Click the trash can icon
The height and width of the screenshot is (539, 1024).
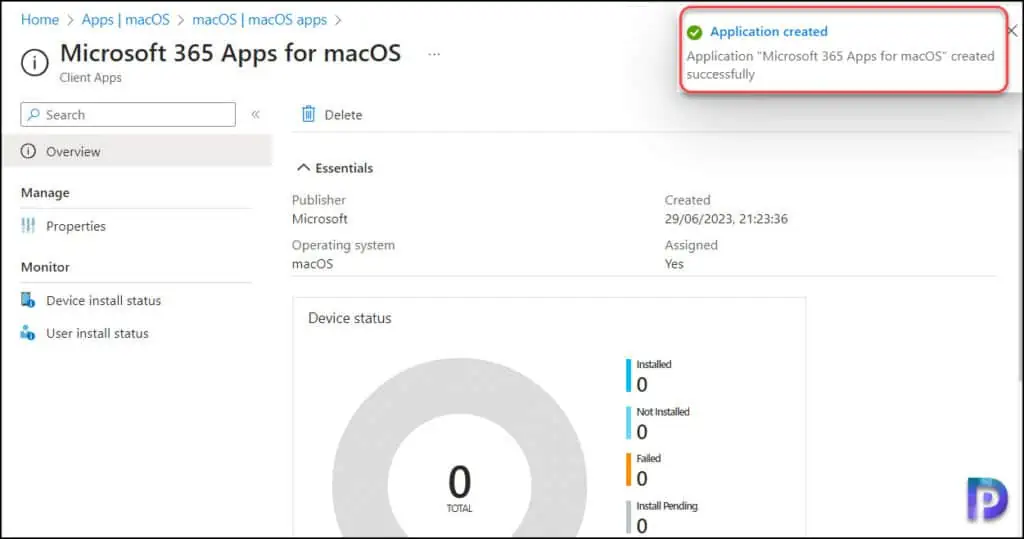click(308, 114)
